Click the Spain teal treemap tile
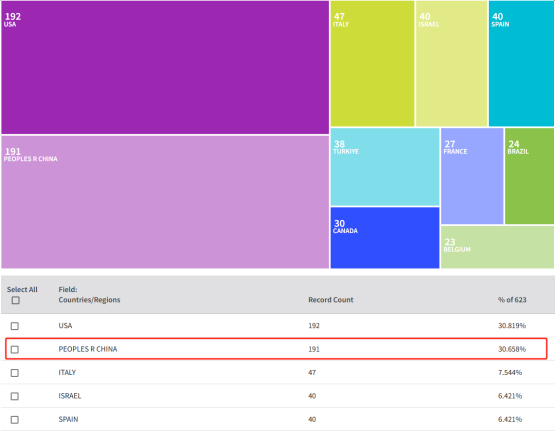Image resolution: width=555 pixels, height=432 pixels. pyautogui.click(x=521, y=63)
